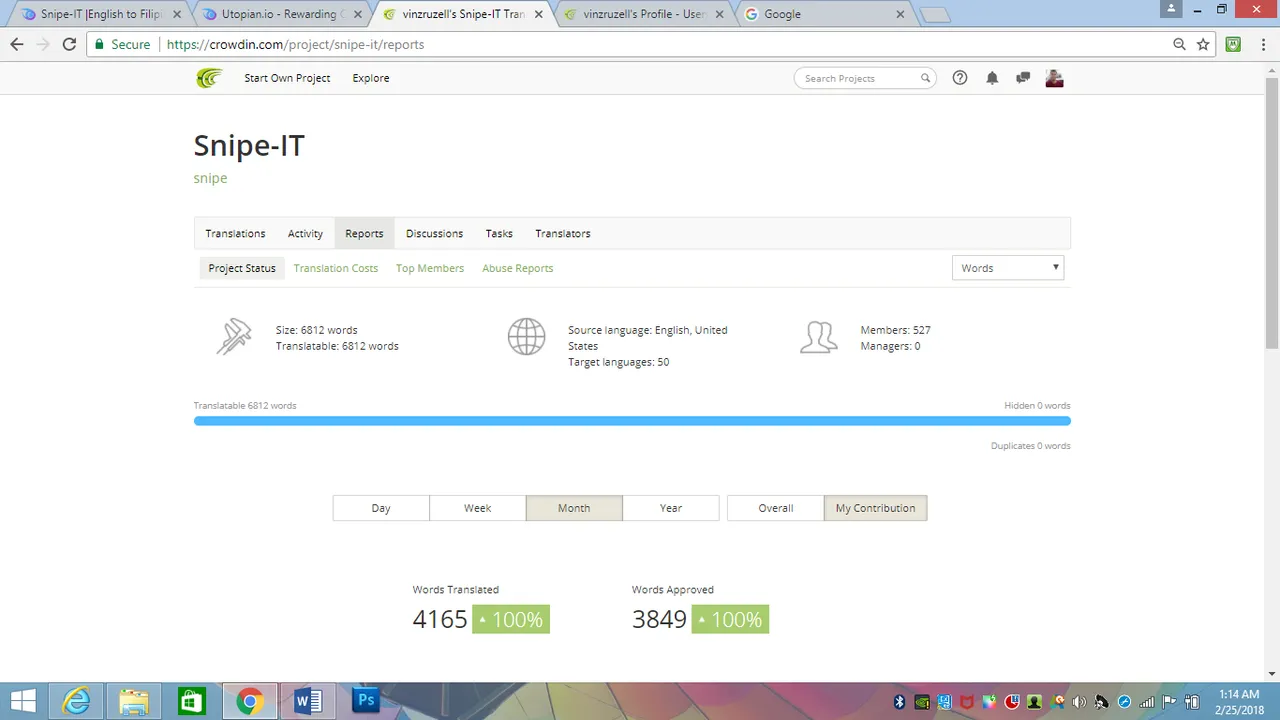Click the blue translatable progress bar
This screenshot has width=1280, height=720.
pyautogui.click(x=632, y=421)
